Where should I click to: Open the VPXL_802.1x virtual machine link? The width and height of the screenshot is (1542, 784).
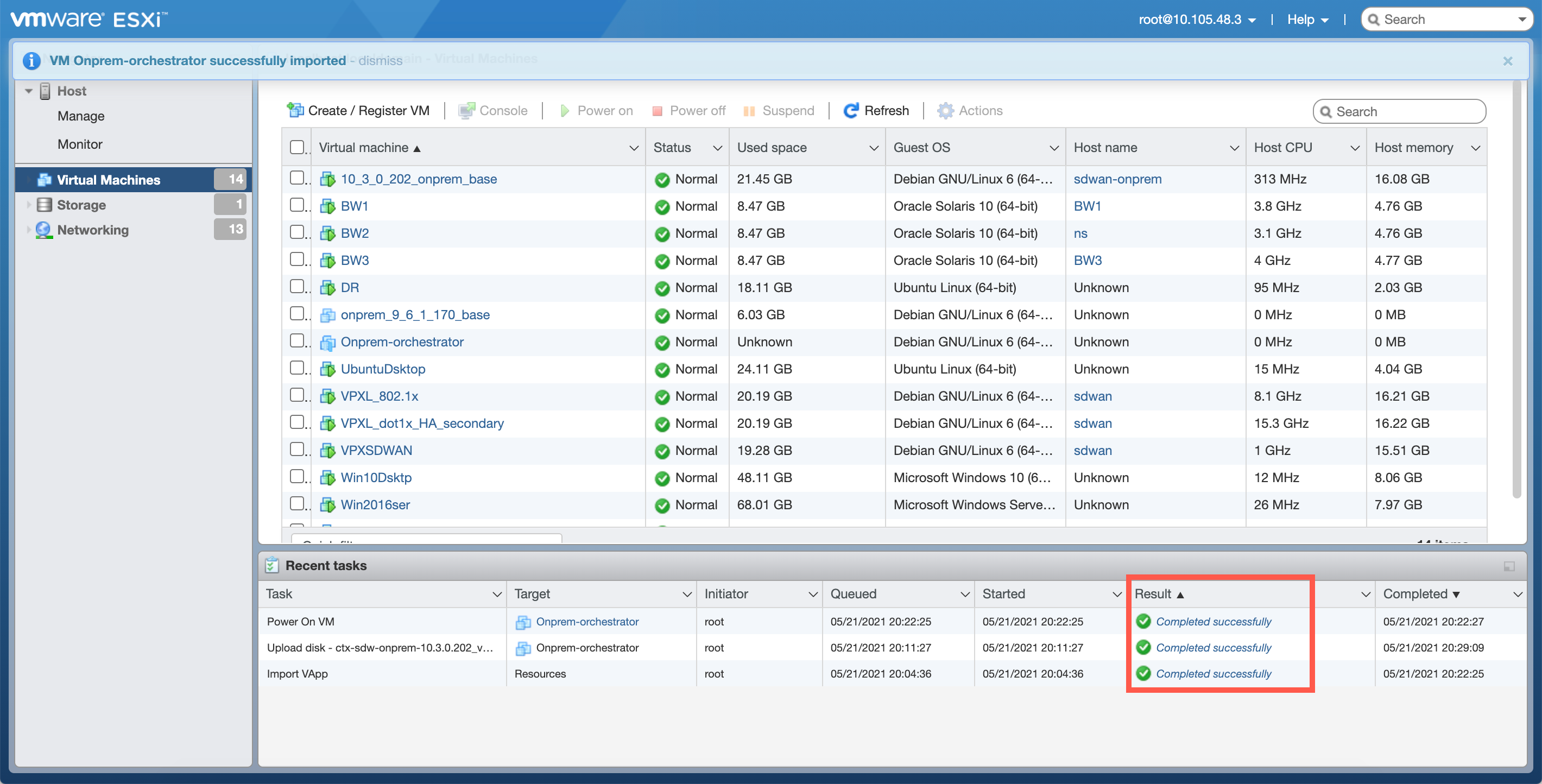[x=380, y=396]
